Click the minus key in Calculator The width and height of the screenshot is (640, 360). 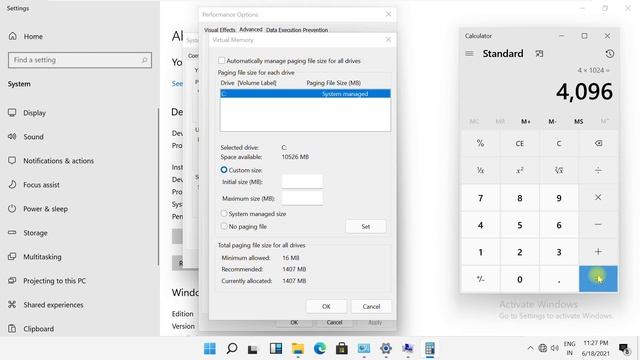(598, 225)
